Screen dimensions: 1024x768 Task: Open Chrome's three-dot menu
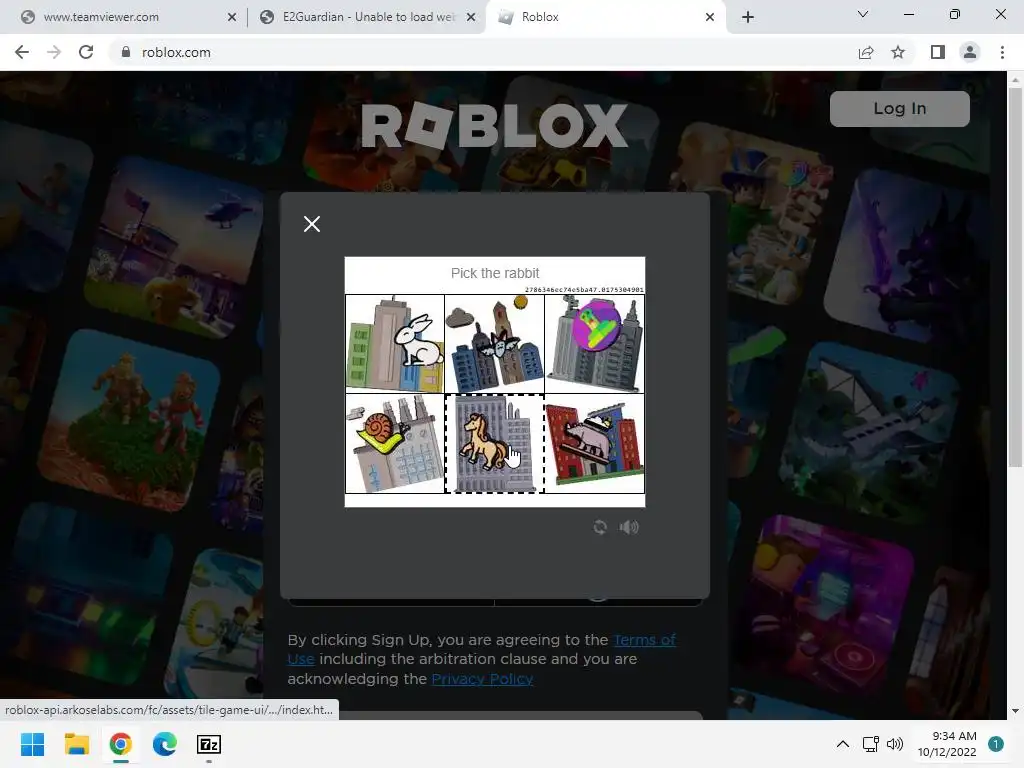[x=1002, y=52]
